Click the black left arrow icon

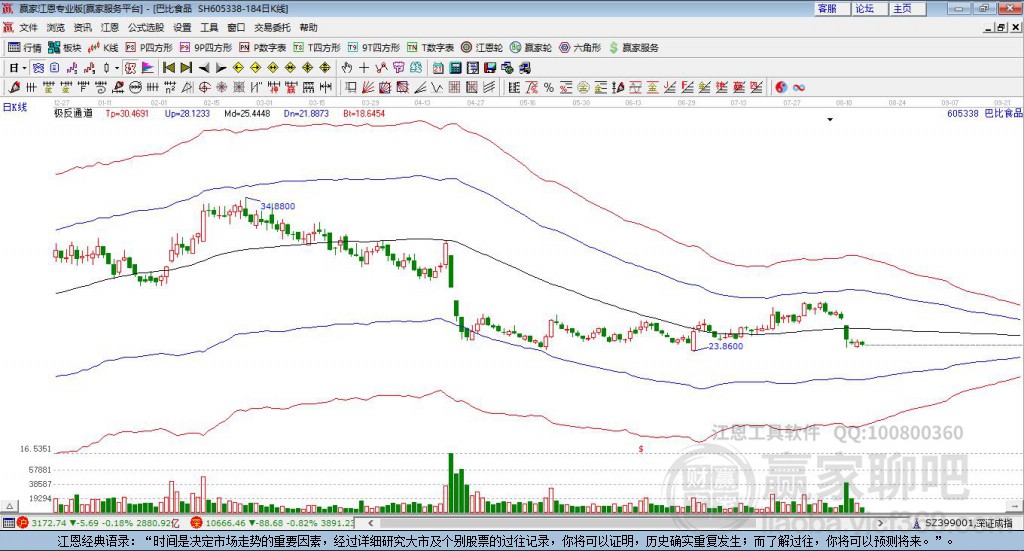(x=204, y=68)
